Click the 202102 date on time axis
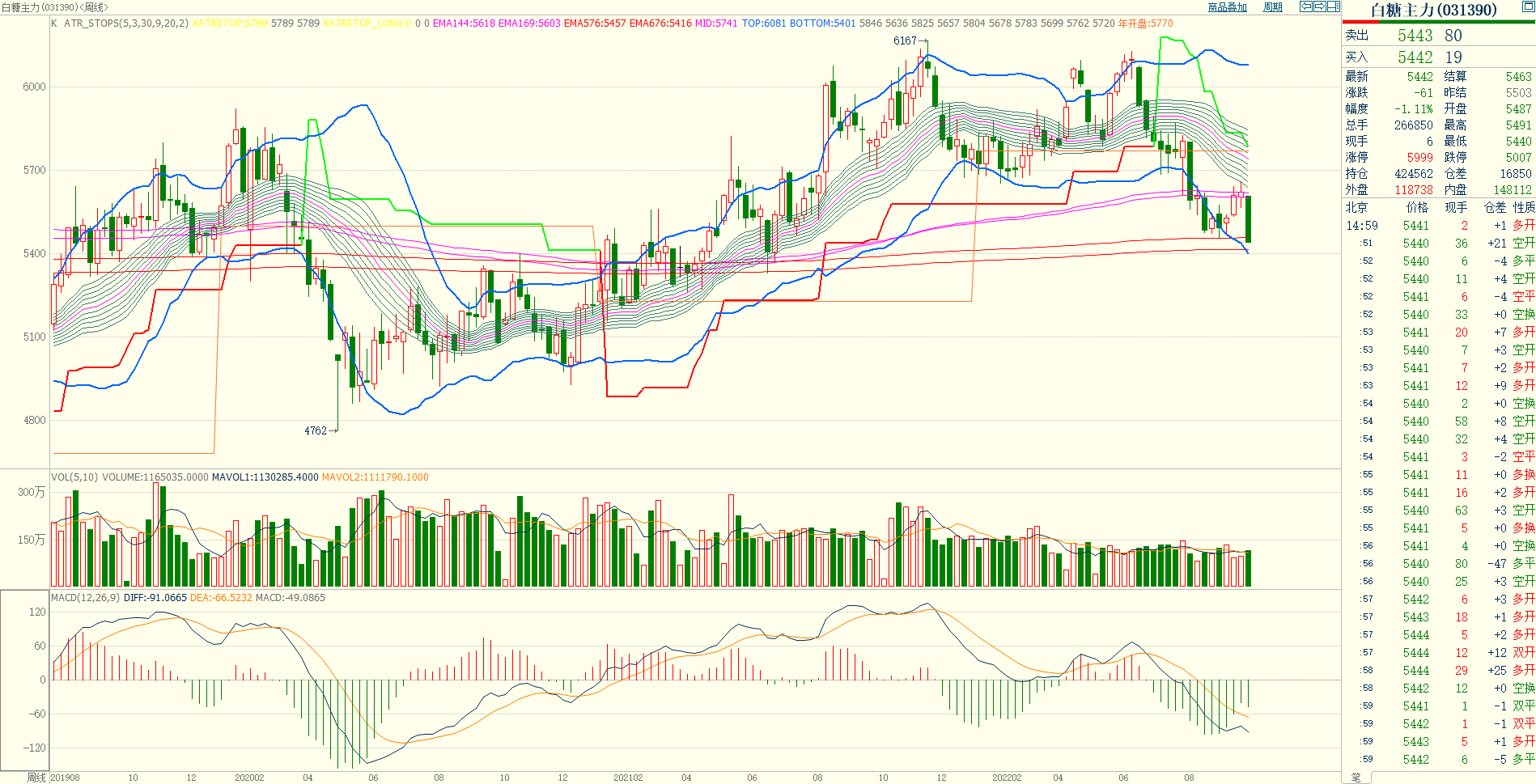This screenshot has height=784, width=1536. click(628, 778)
